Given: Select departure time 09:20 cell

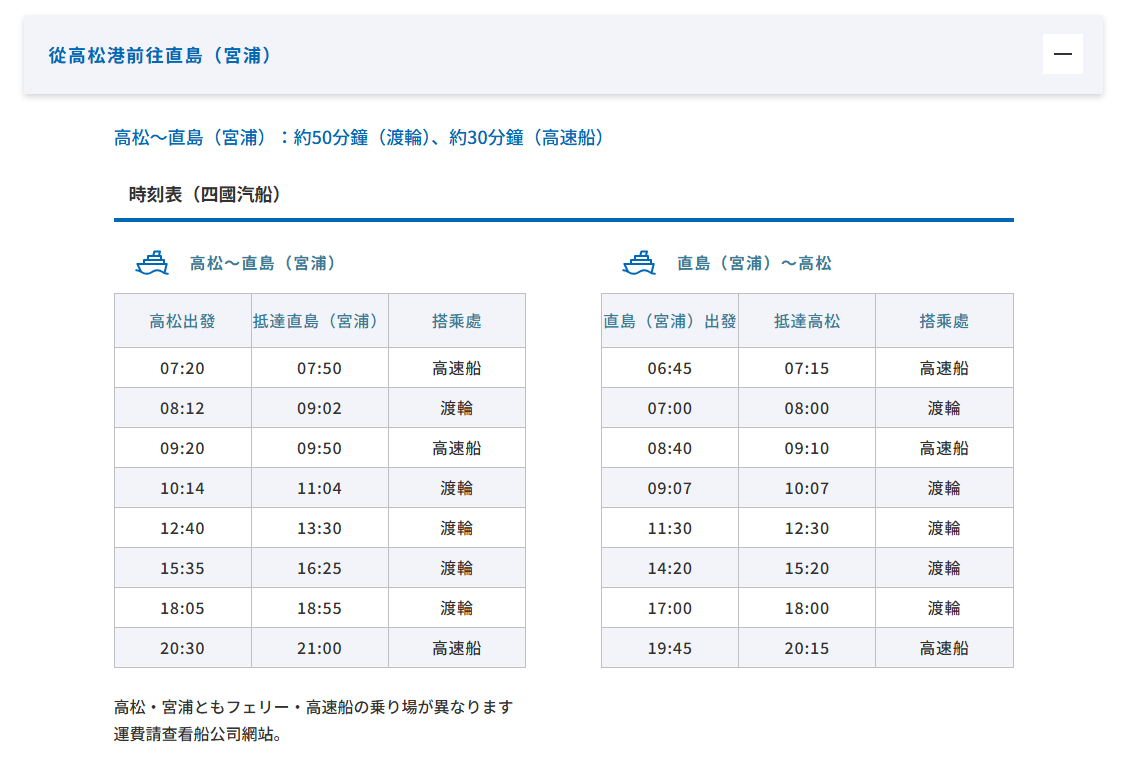Looking at the screenshot, I should tap(183, 448).
